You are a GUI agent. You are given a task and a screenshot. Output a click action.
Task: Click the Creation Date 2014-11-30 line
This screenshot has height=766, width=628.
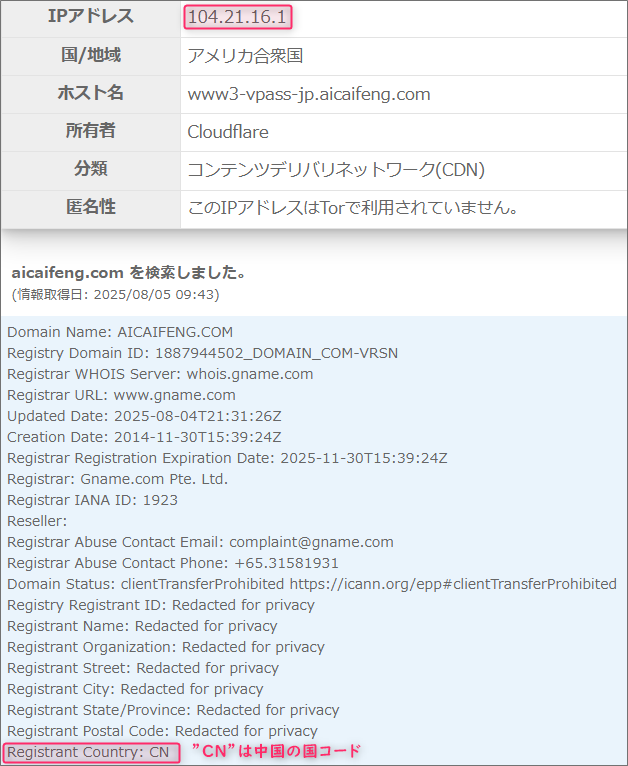[x=144, y=437]
